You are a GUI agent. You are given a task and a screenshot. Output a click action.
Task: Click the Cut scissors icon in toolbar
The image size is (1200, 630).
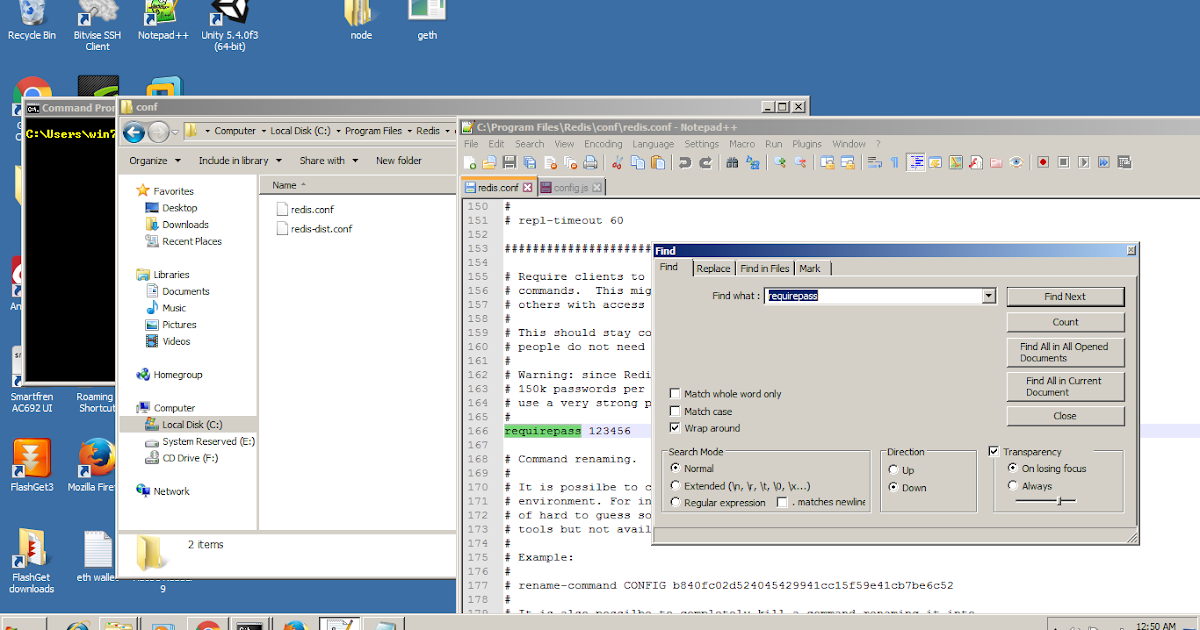point(617,162)
